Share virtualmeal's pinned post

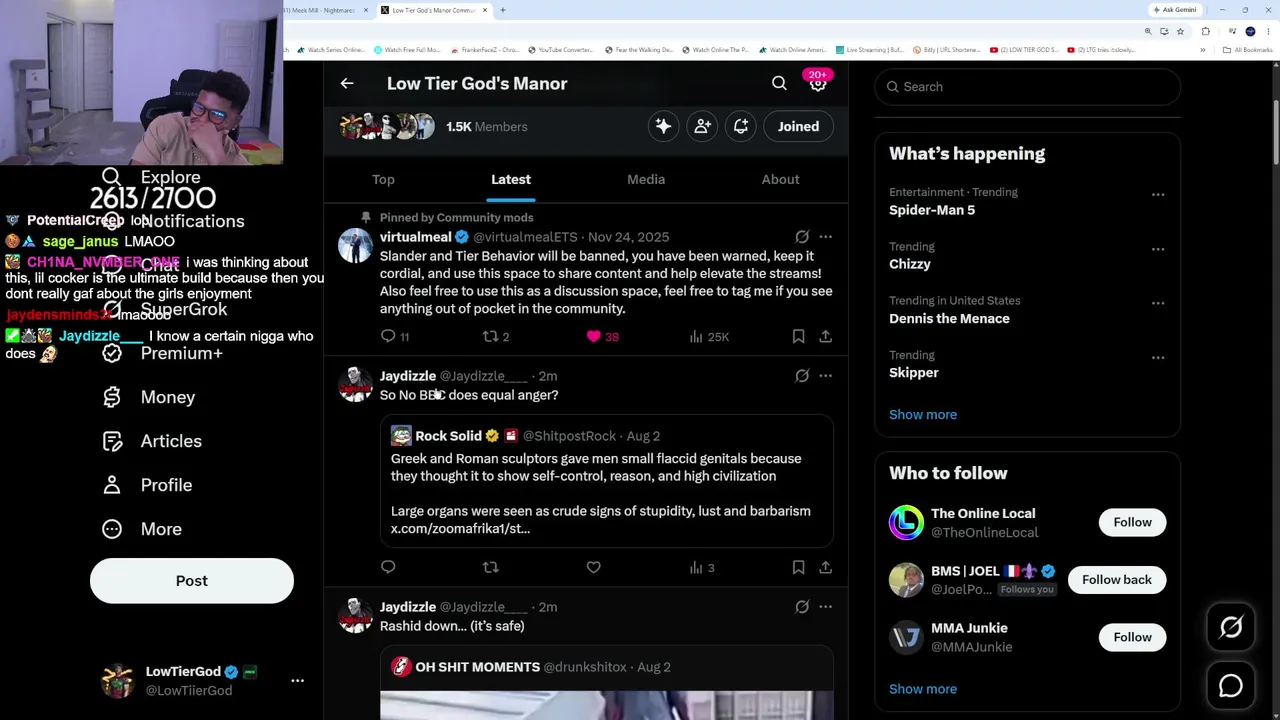pyautogui.click(x=825, y=337)
